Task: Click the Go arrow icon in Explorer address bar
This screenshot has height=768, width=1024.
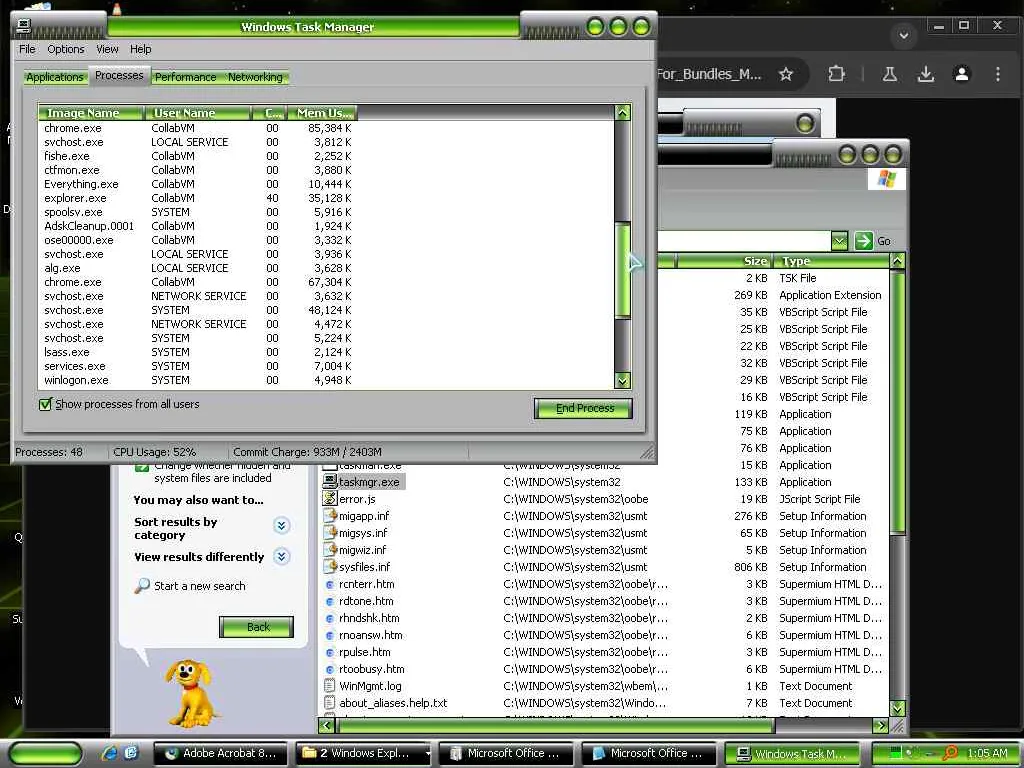Action: pyautogui.click(x=863, y=241)
